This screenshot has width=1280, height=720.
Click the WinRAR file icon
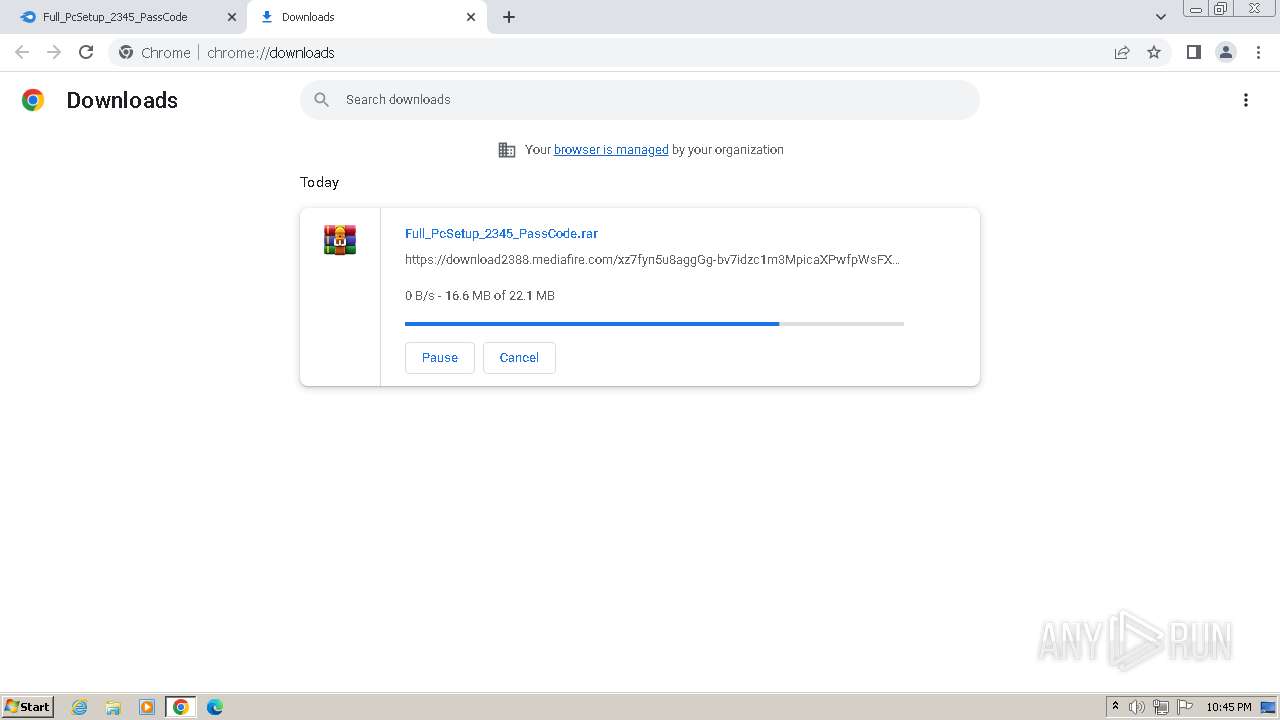340,240
